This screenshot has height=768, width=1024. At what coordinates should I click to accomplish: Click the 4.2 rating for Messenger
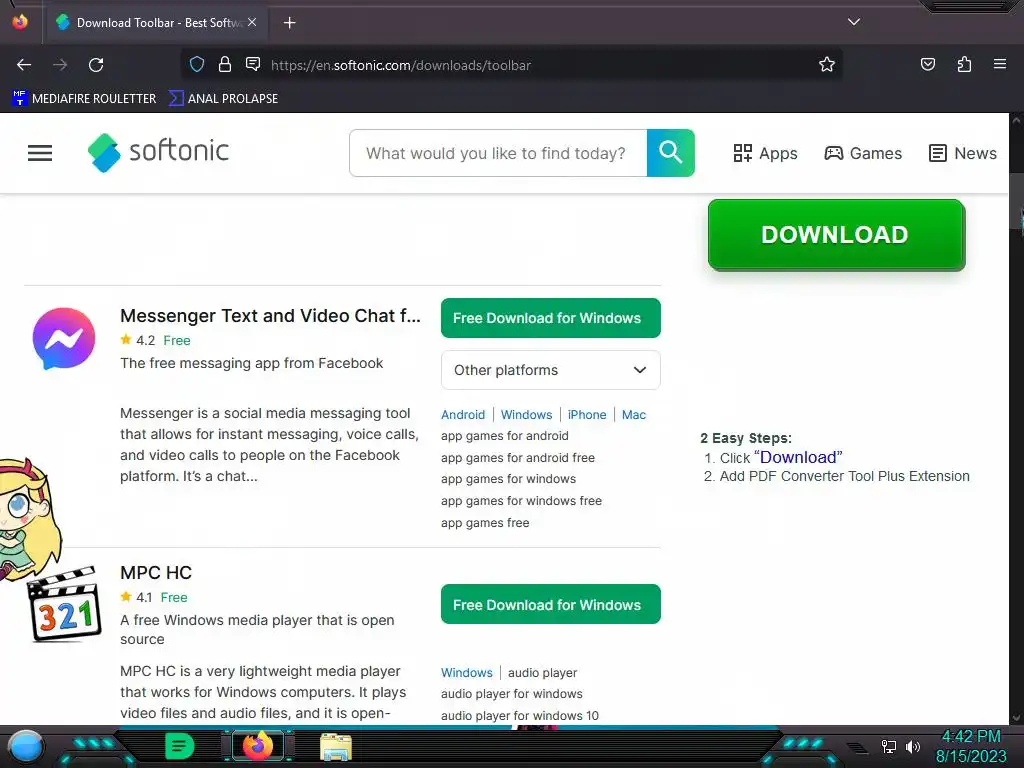tap(145, 340)
